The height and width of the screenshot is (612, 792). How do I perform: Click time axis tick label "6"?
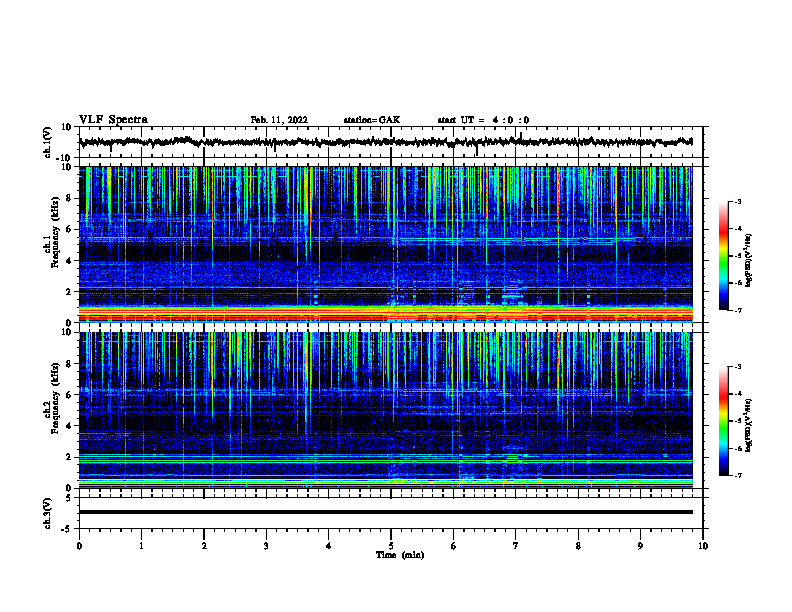coord(454,546)
